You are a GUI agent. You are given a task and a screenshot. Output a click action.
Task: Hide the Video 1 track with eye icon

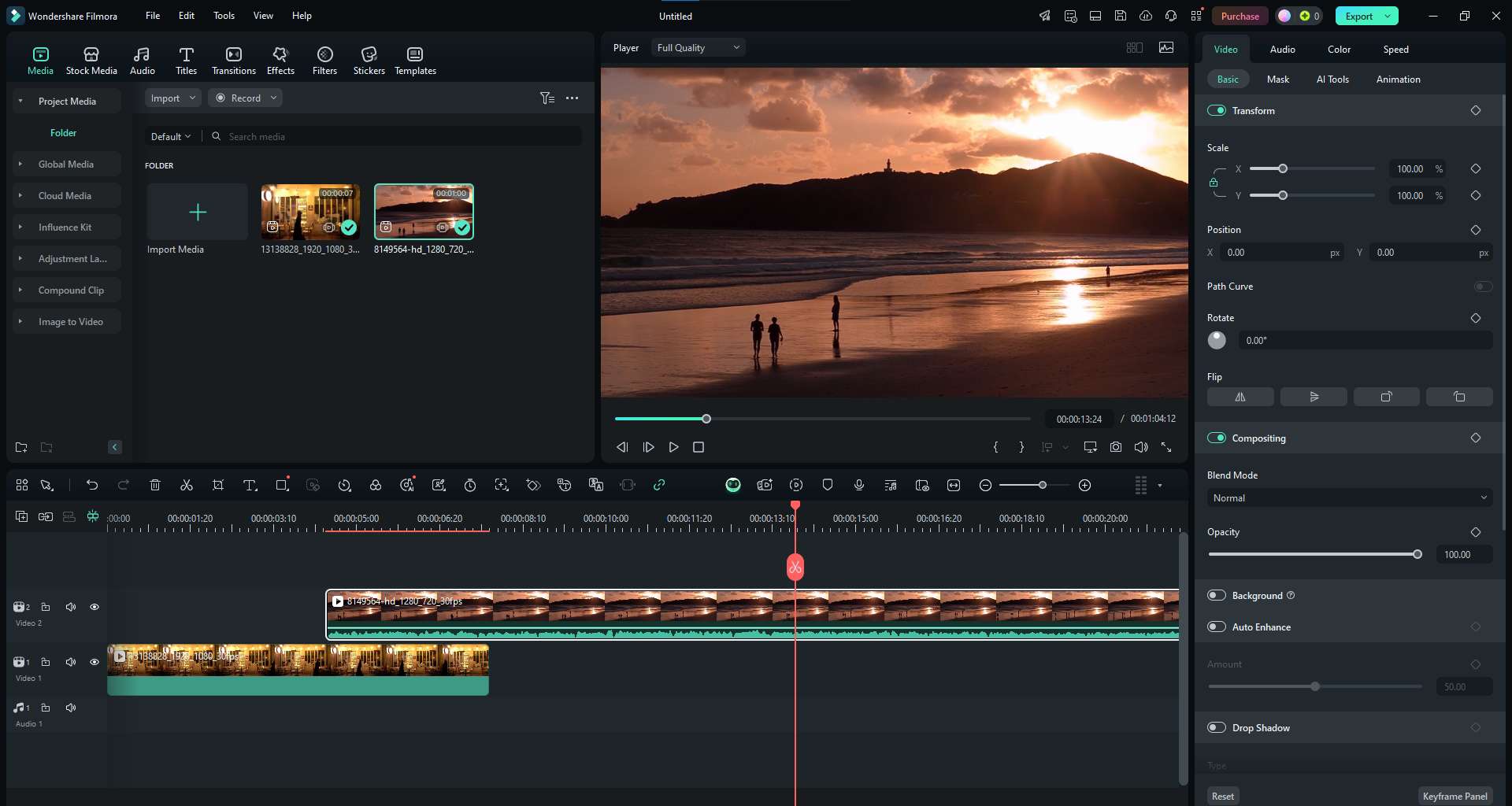coord(94,662)
